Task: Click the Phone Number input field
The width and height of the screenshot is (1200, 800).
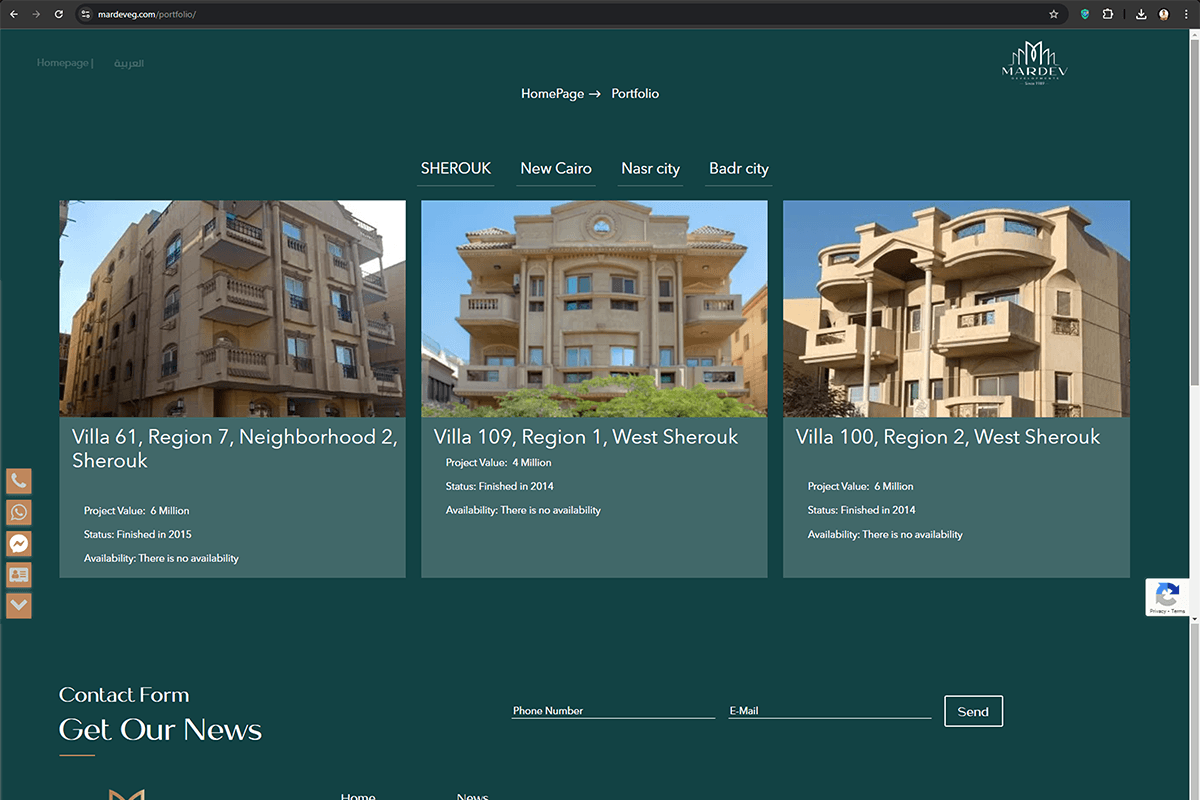Action: click(612, 710)
